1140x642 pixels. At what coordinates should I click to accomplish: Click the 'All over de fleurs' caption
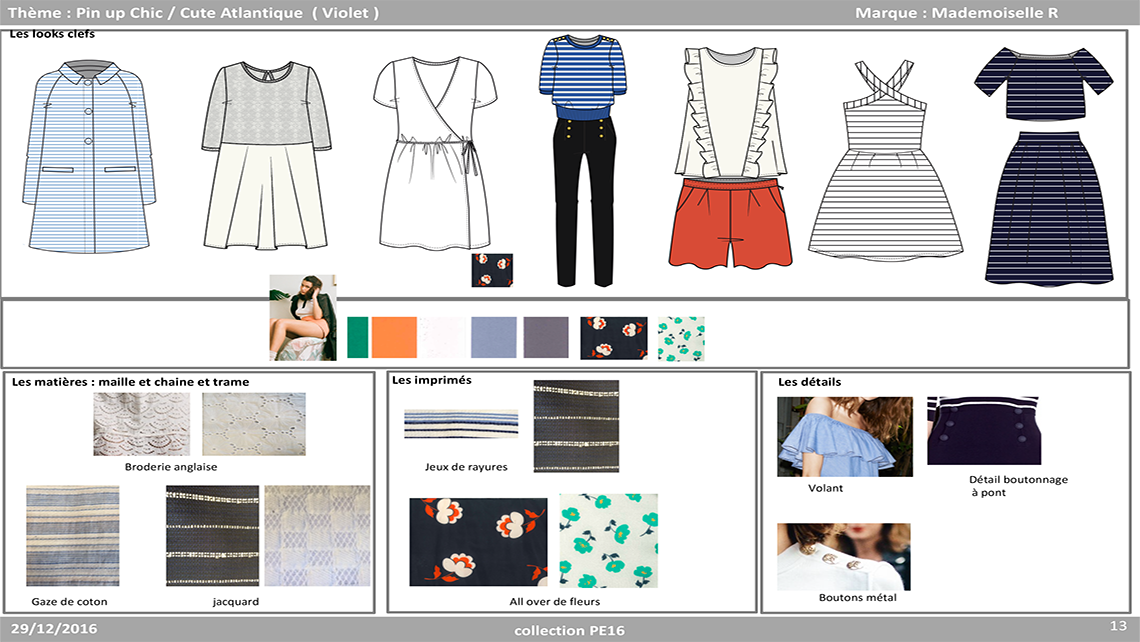(555, 601)
